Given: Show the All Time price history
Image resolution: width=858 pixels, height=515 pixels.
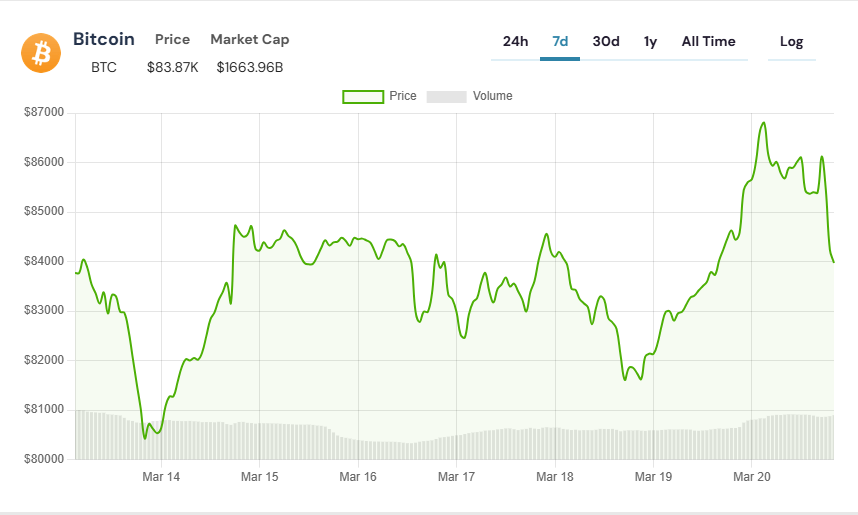Looking at the screenshot, I should pyautogui.click(x=708, y=42).
